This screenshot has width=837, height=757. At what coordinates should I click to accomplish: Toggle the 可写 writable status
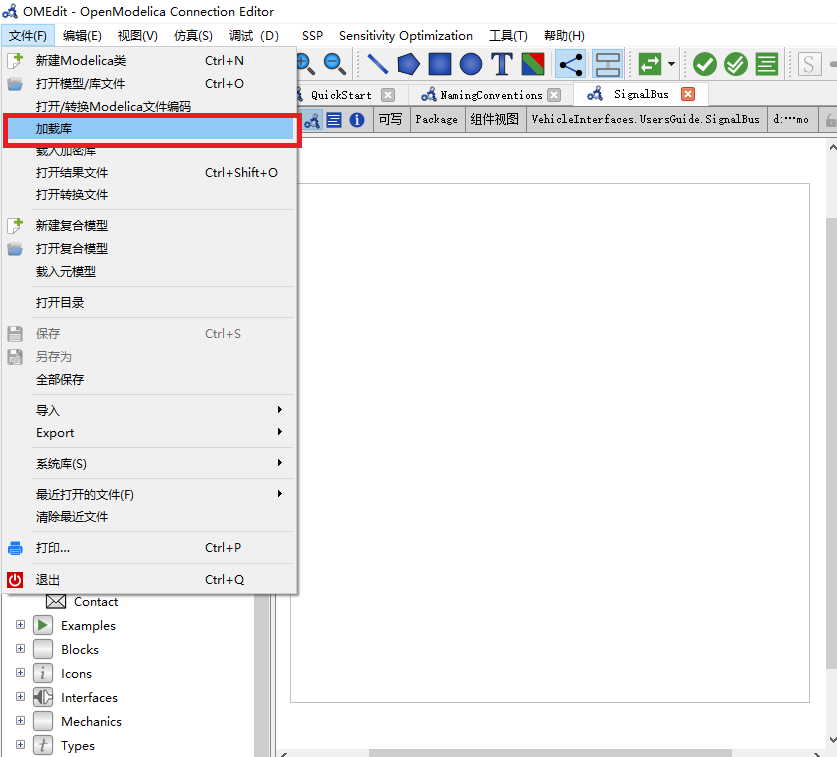(390, 119)
